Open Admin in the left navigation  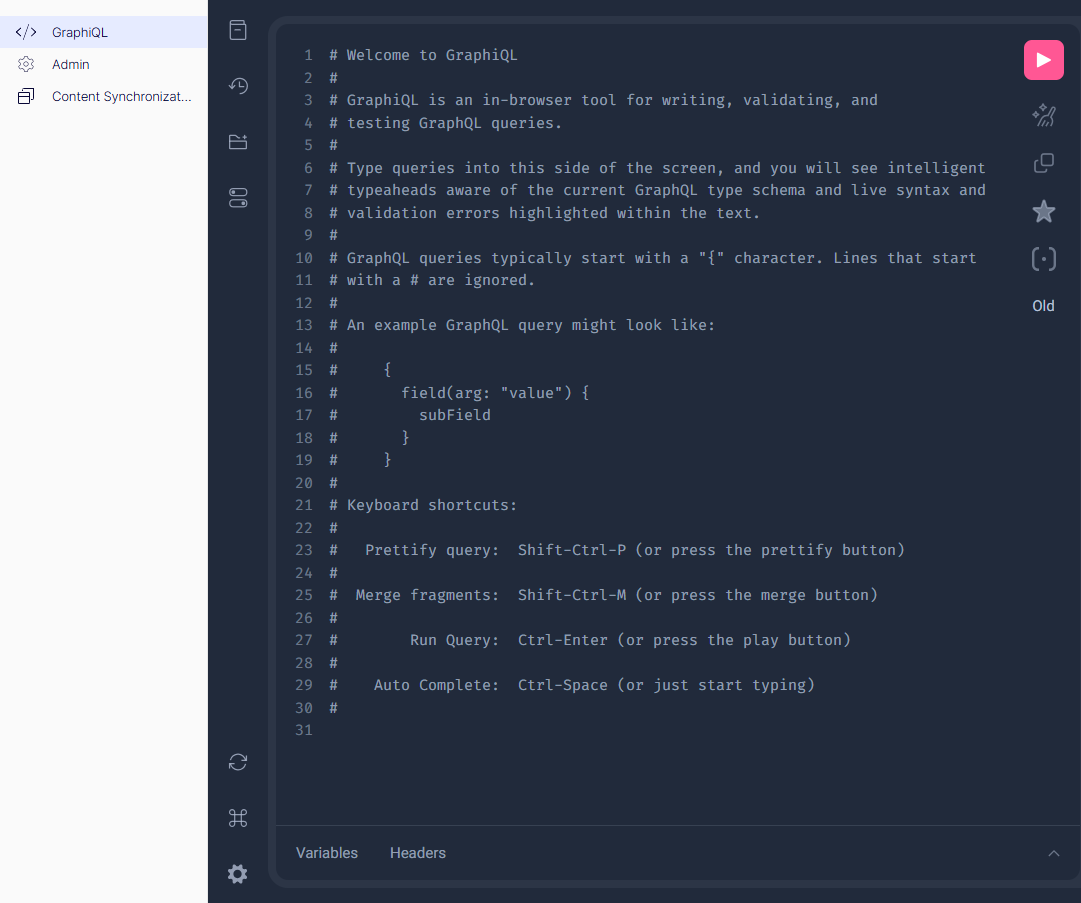(103, 64)
